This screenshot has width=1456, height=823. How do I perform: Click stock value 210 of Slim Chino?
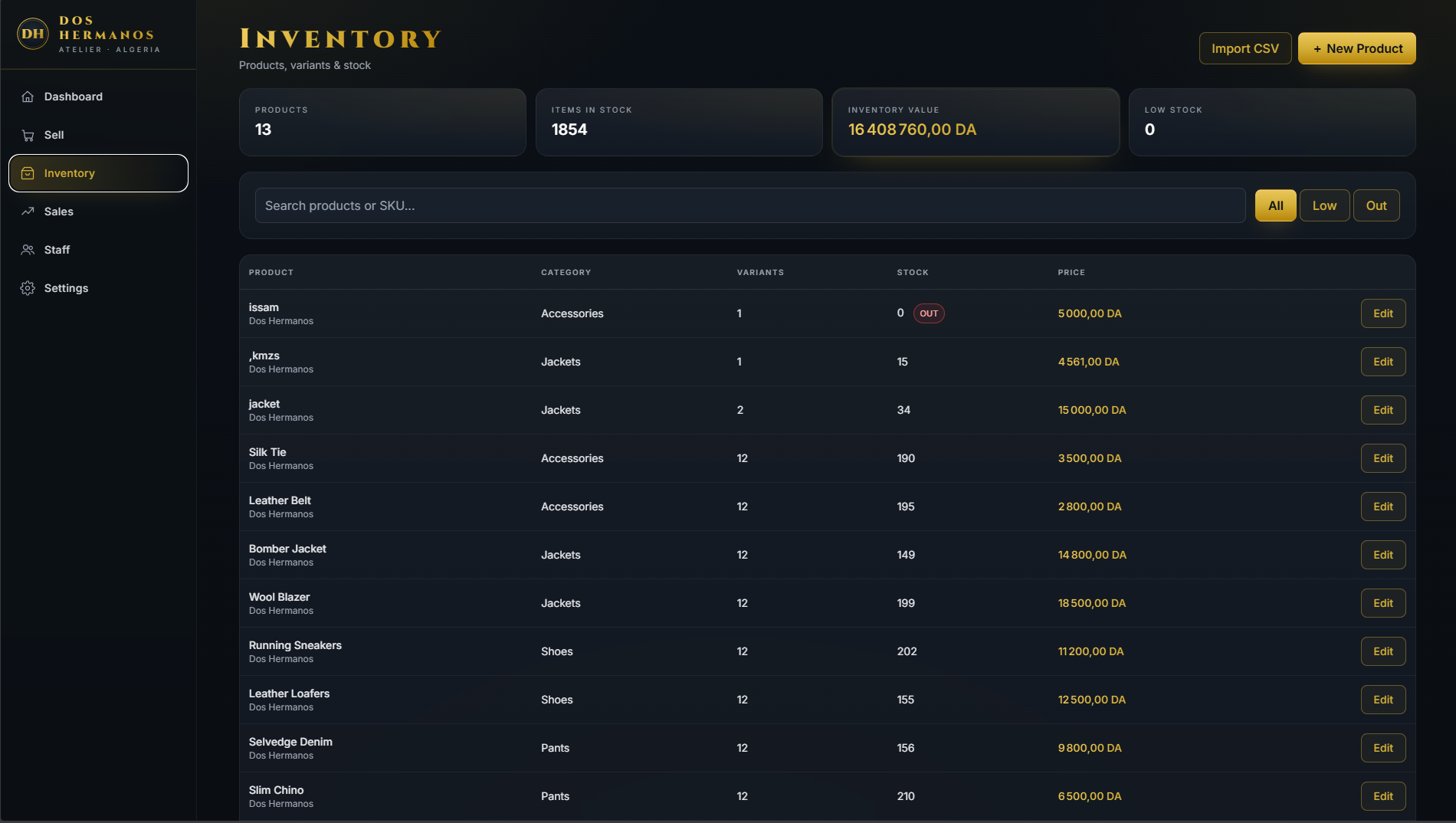coord(906,796)
